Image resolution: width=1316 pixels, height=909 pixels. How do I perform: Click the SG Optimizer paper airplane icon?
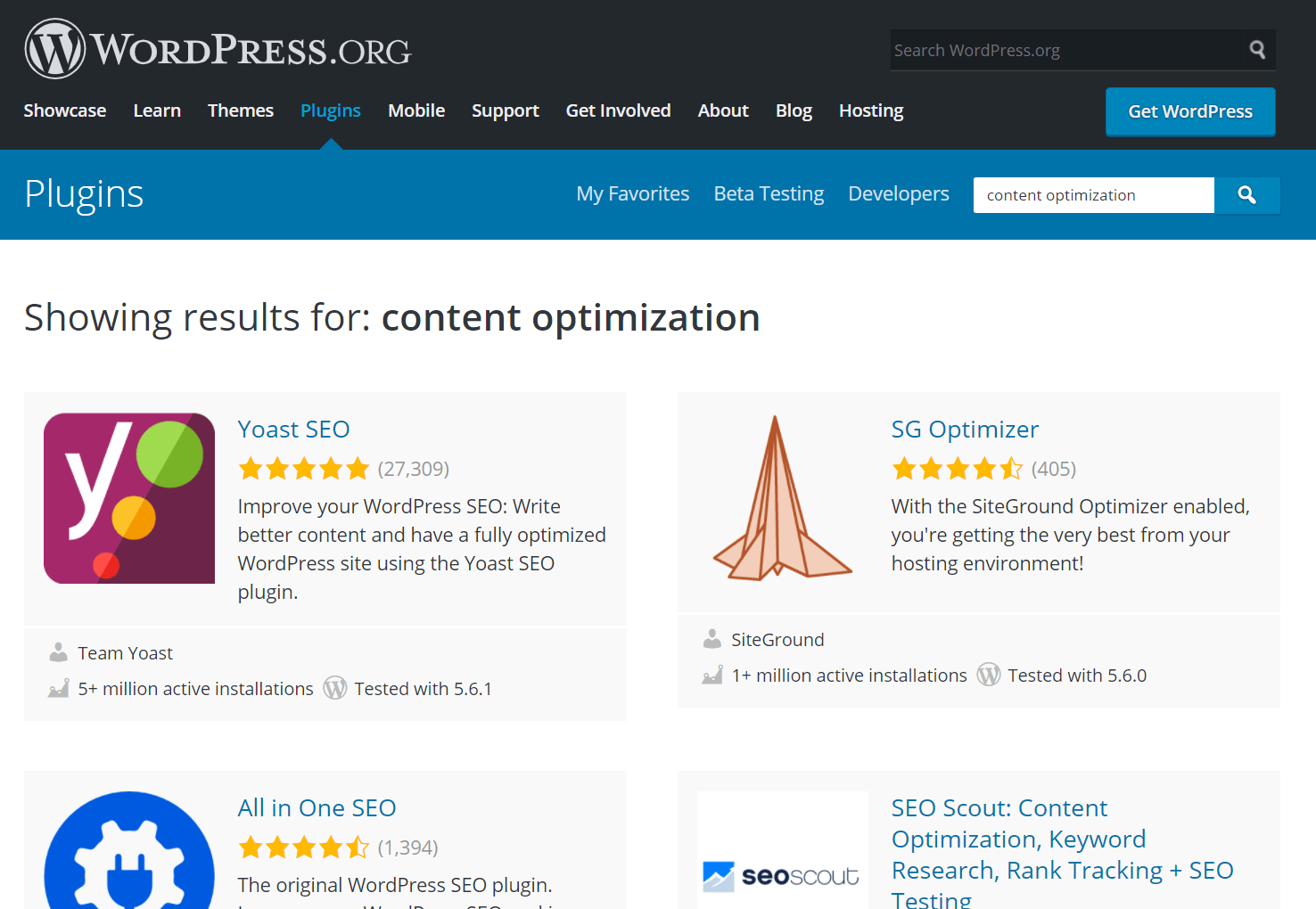point(782,496)
